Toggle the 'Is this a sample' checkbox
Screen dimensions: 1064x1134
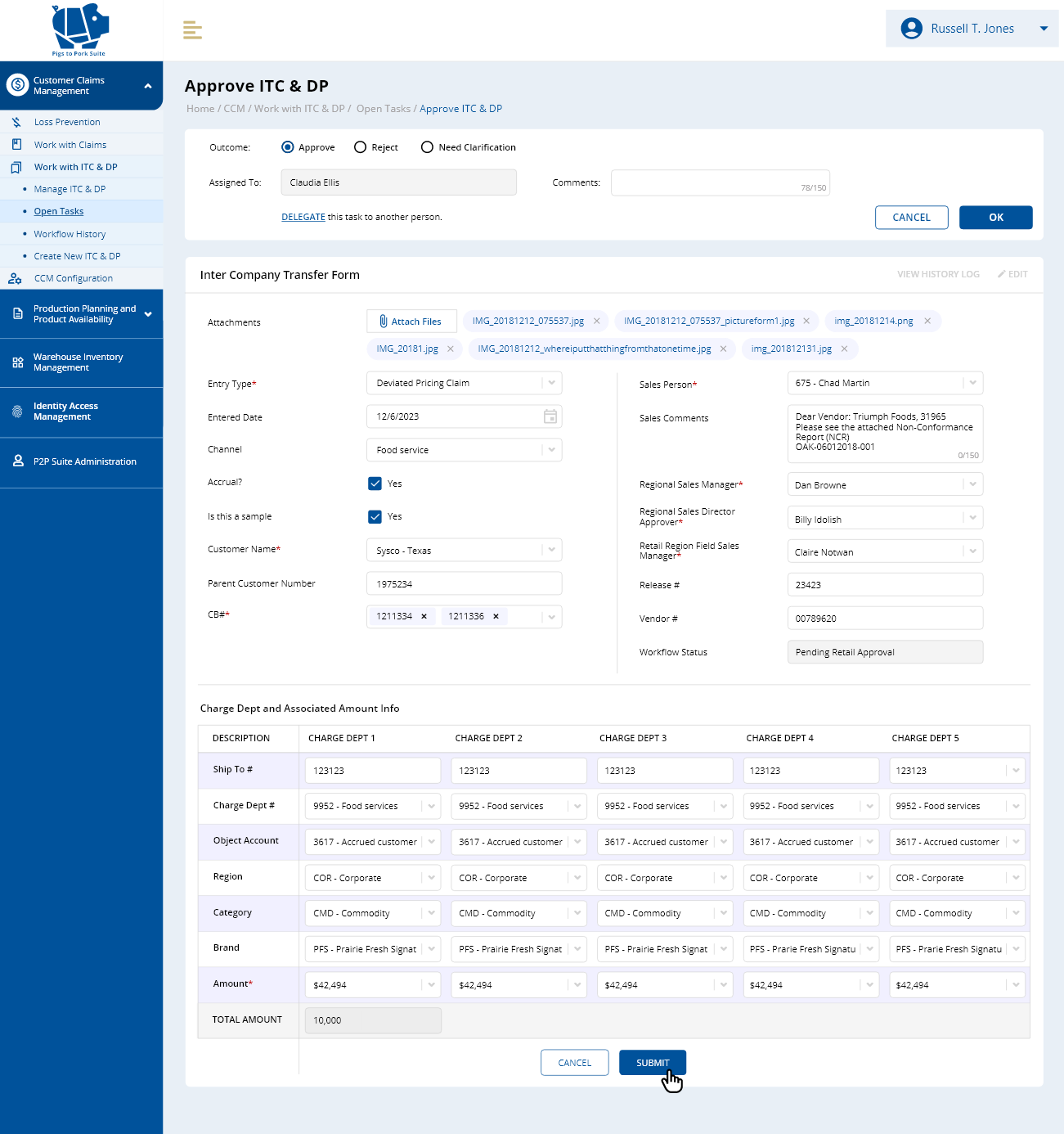375,516
